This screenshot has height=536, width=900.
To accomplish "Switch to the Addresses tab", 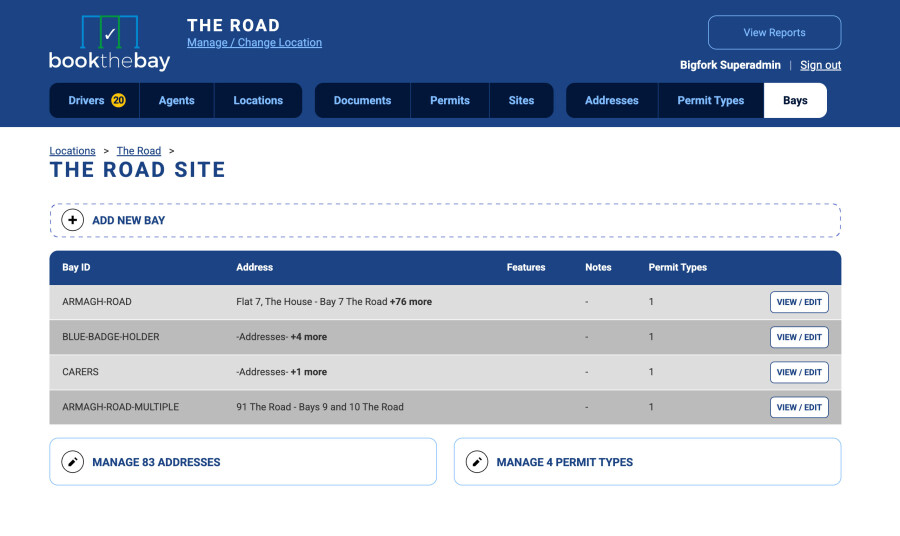I will click(612, 100).
